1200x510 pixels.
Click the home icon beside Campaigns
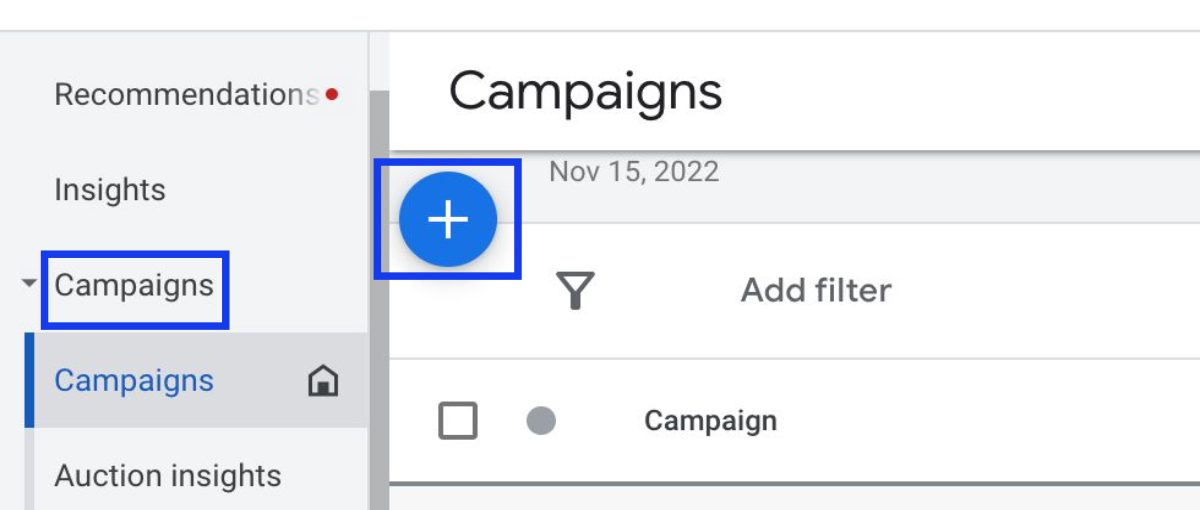[323, 381]
